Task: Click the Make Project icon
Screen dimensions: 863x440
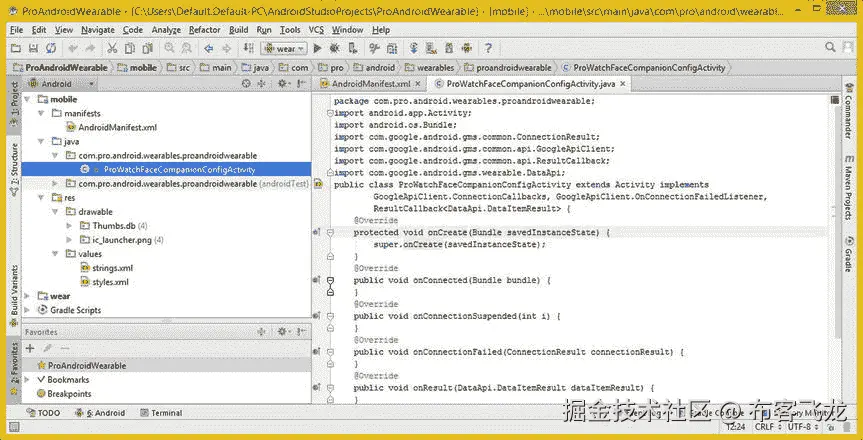Action: pyautogui.click(x=249, y=48)
